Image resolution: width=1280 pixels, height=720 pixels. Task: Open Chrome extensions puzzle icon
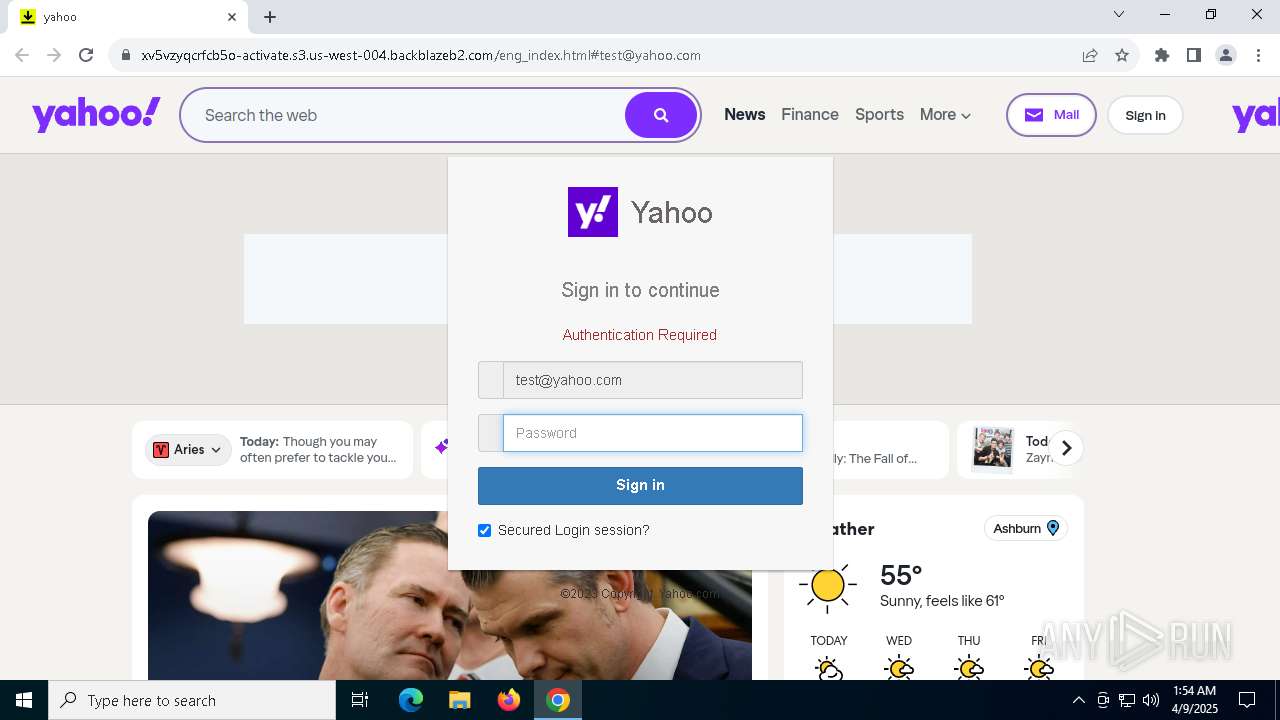coord(1161,55)
